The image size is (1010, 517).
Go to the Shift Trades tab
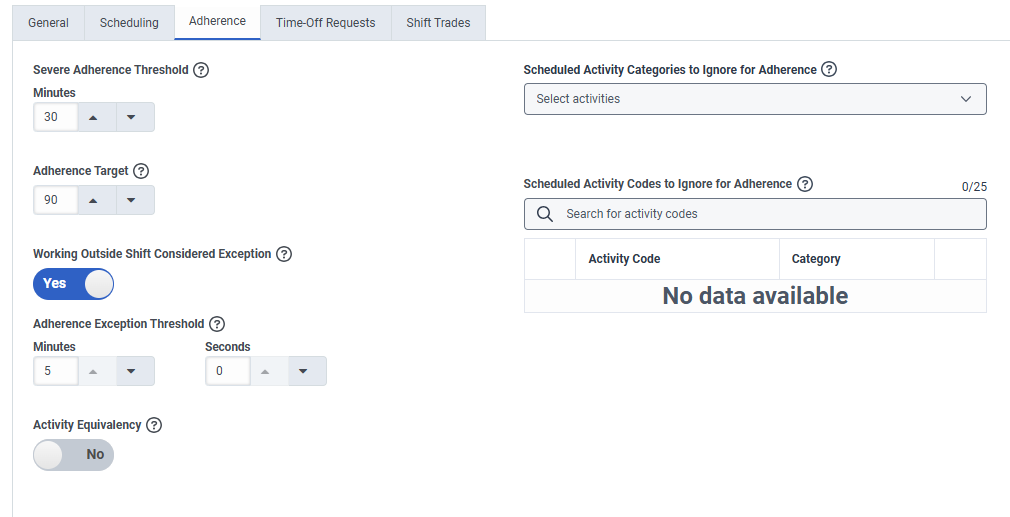tap(438, 23)
